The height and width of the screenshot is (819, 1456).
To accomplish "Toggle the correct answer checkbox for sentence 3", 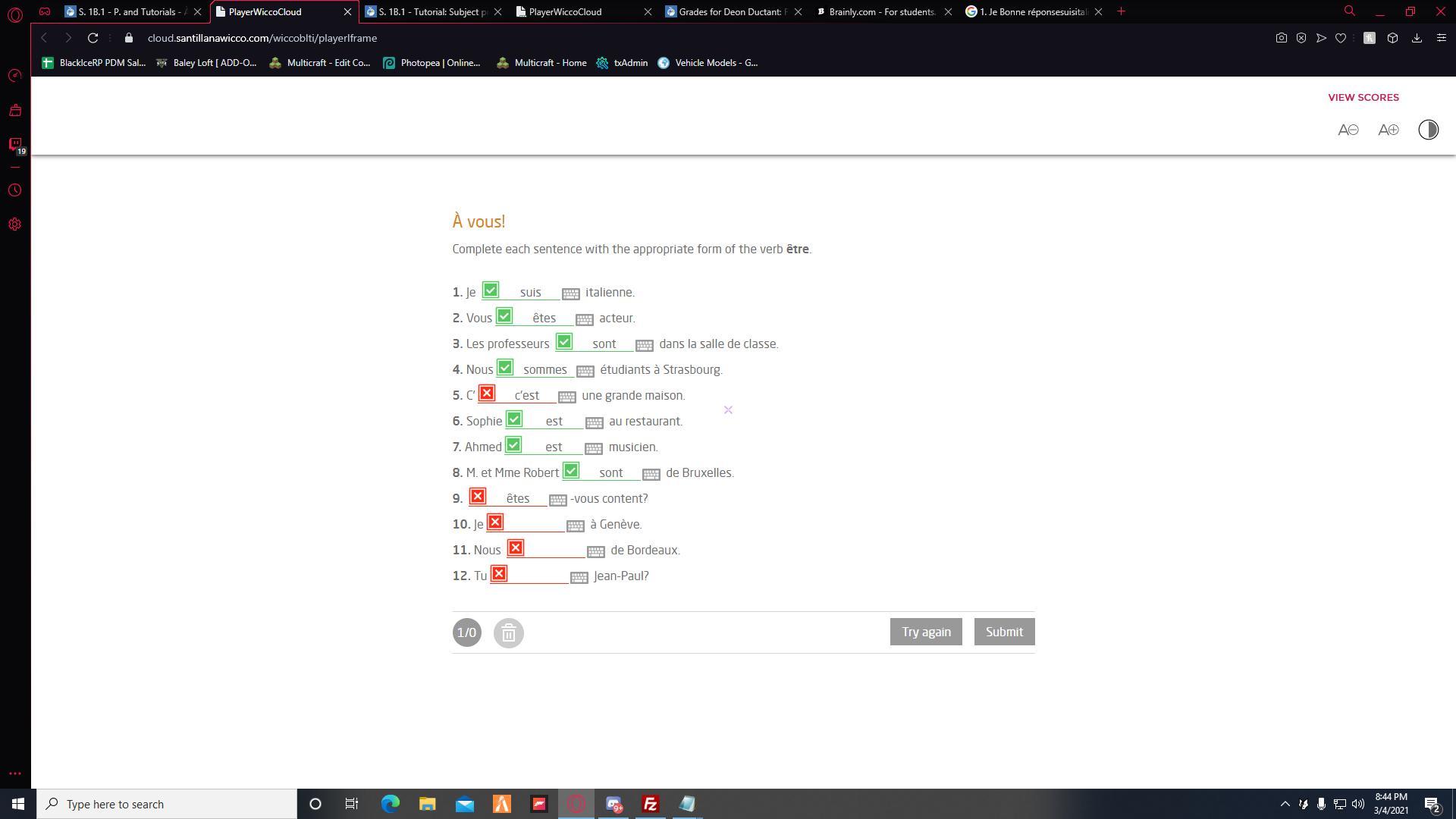I will pos(564,342).
